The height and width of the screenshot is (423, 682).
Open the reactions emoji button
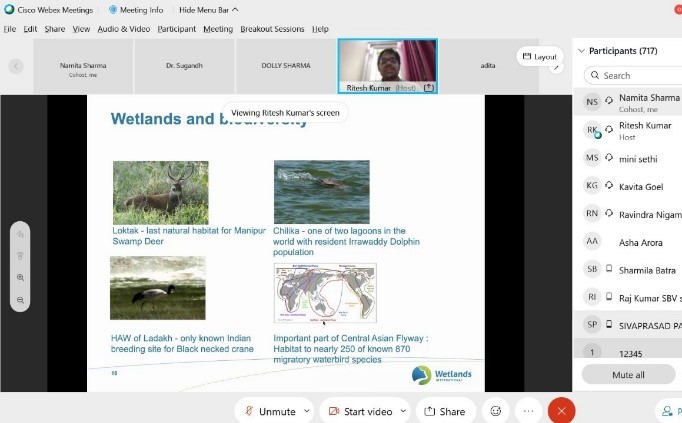coord(495,411)
